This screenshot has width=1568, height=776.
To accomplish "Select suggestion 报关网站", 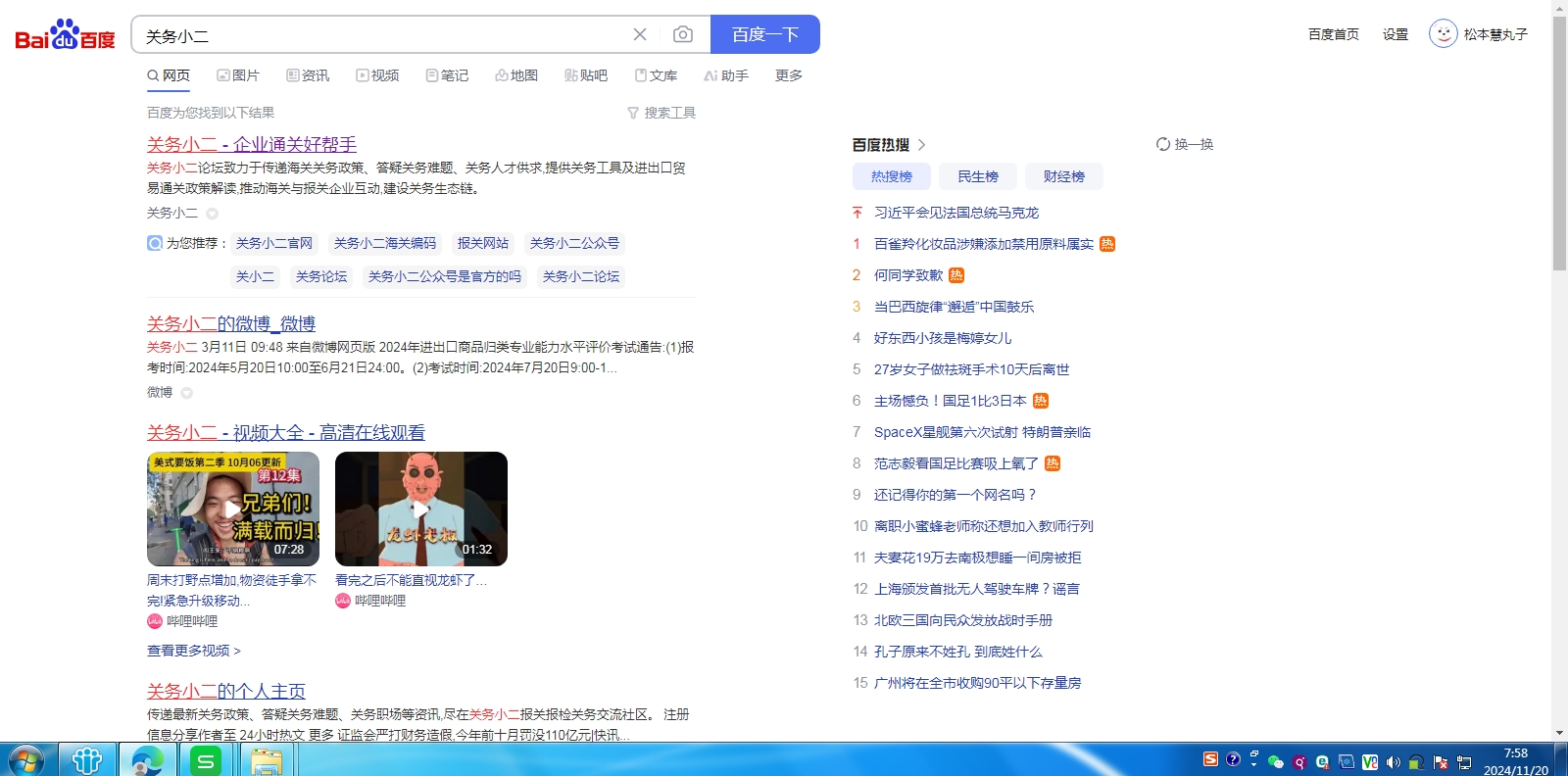I will (483, 243).
